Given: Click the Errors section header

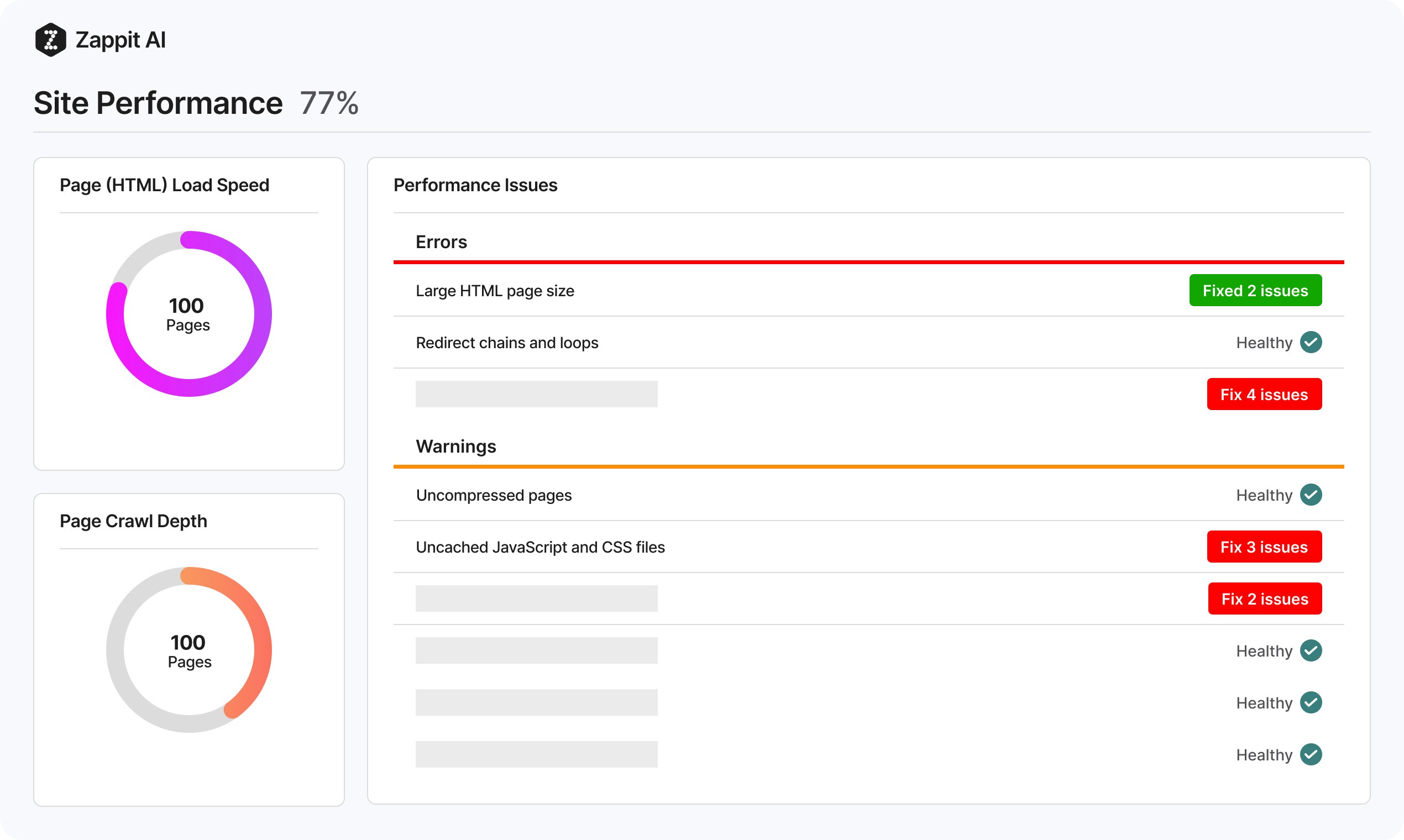Looking at the screenshot, I should click(441, 242).
